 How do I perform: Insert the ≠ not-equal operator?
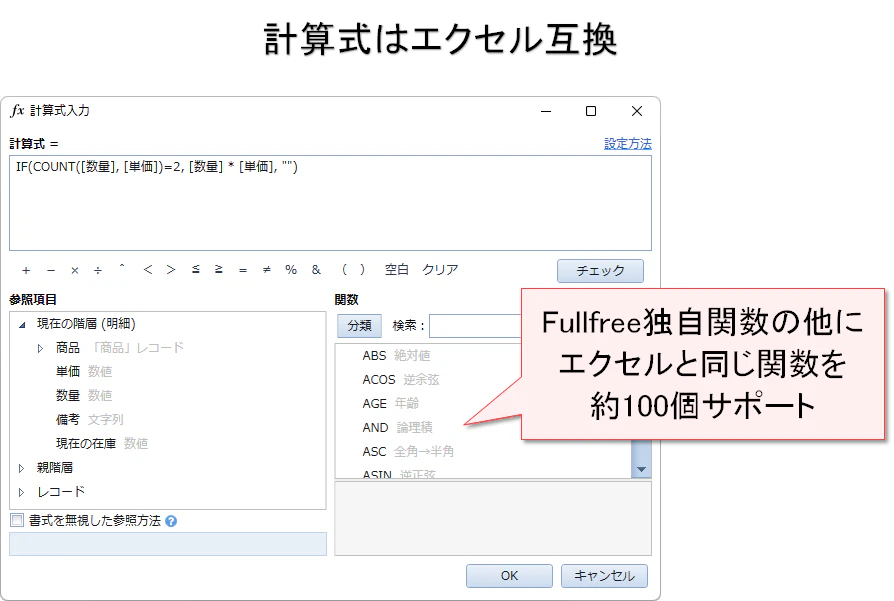pyautogui.click(x=265, y=270)
